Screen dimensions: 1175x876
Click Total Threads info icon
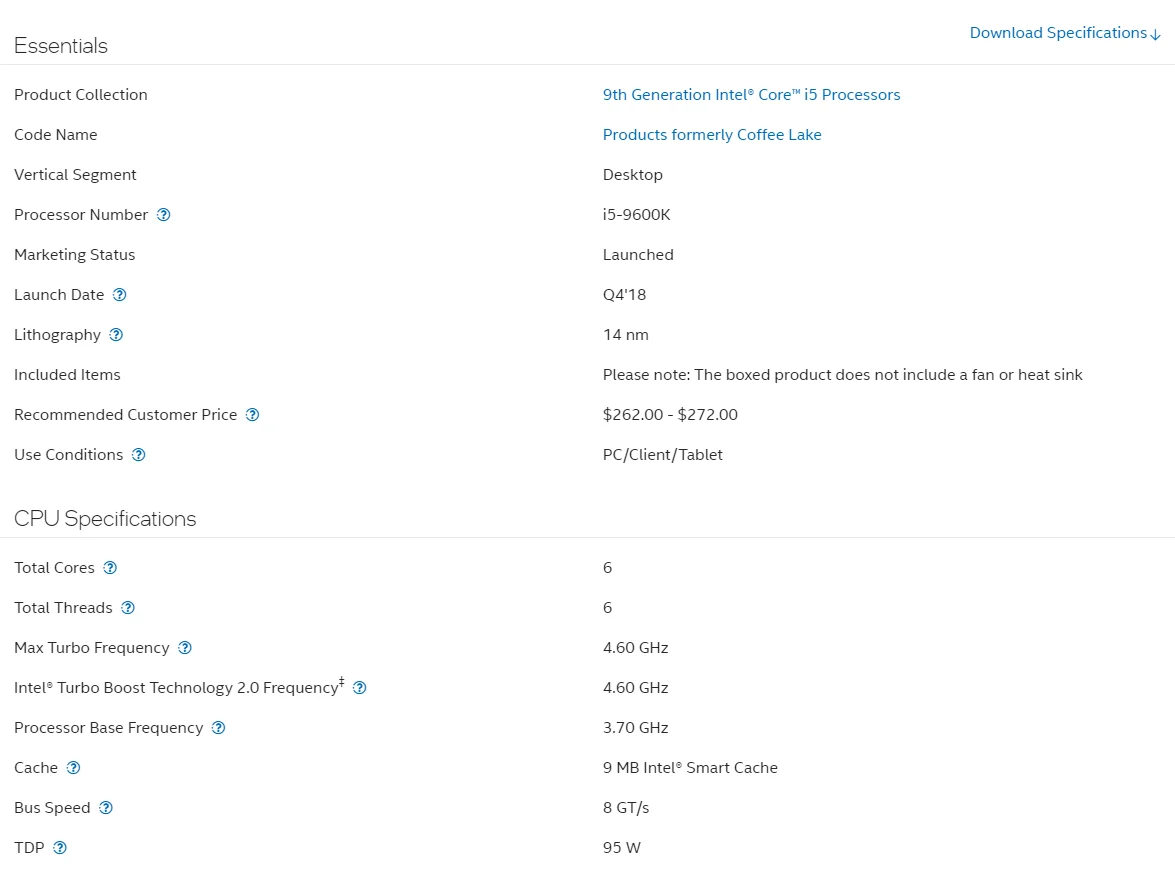tap(128, 608)
